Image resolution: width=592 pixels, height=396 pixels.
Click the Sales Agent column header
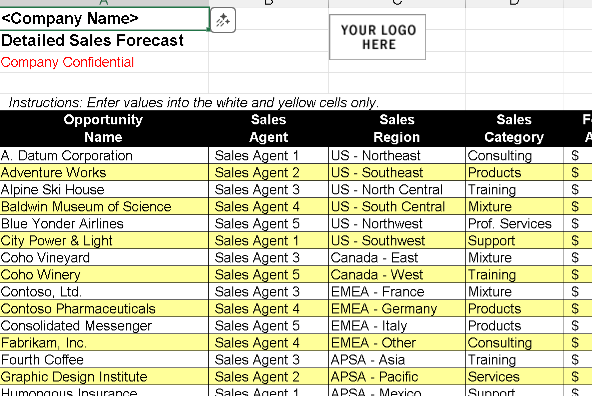(268, 128)
